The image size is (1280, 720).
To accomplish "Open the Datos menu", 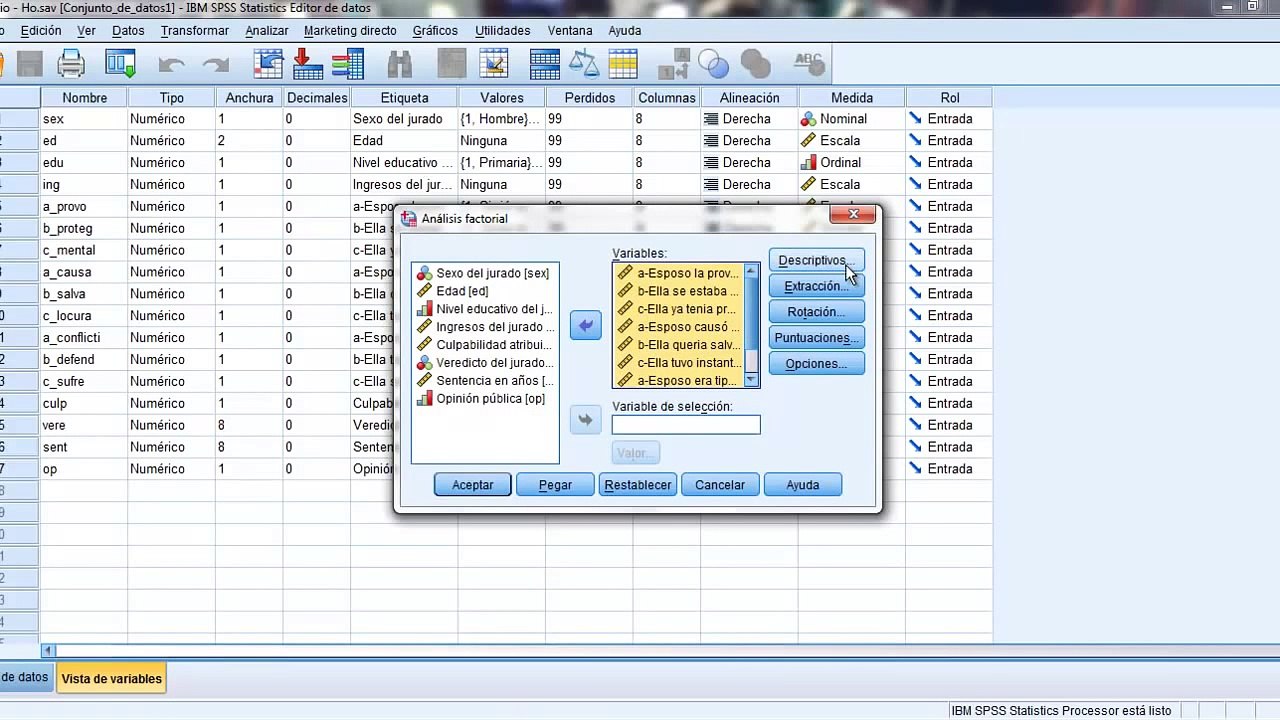I will pyautogui.click(x=128, y=30).
